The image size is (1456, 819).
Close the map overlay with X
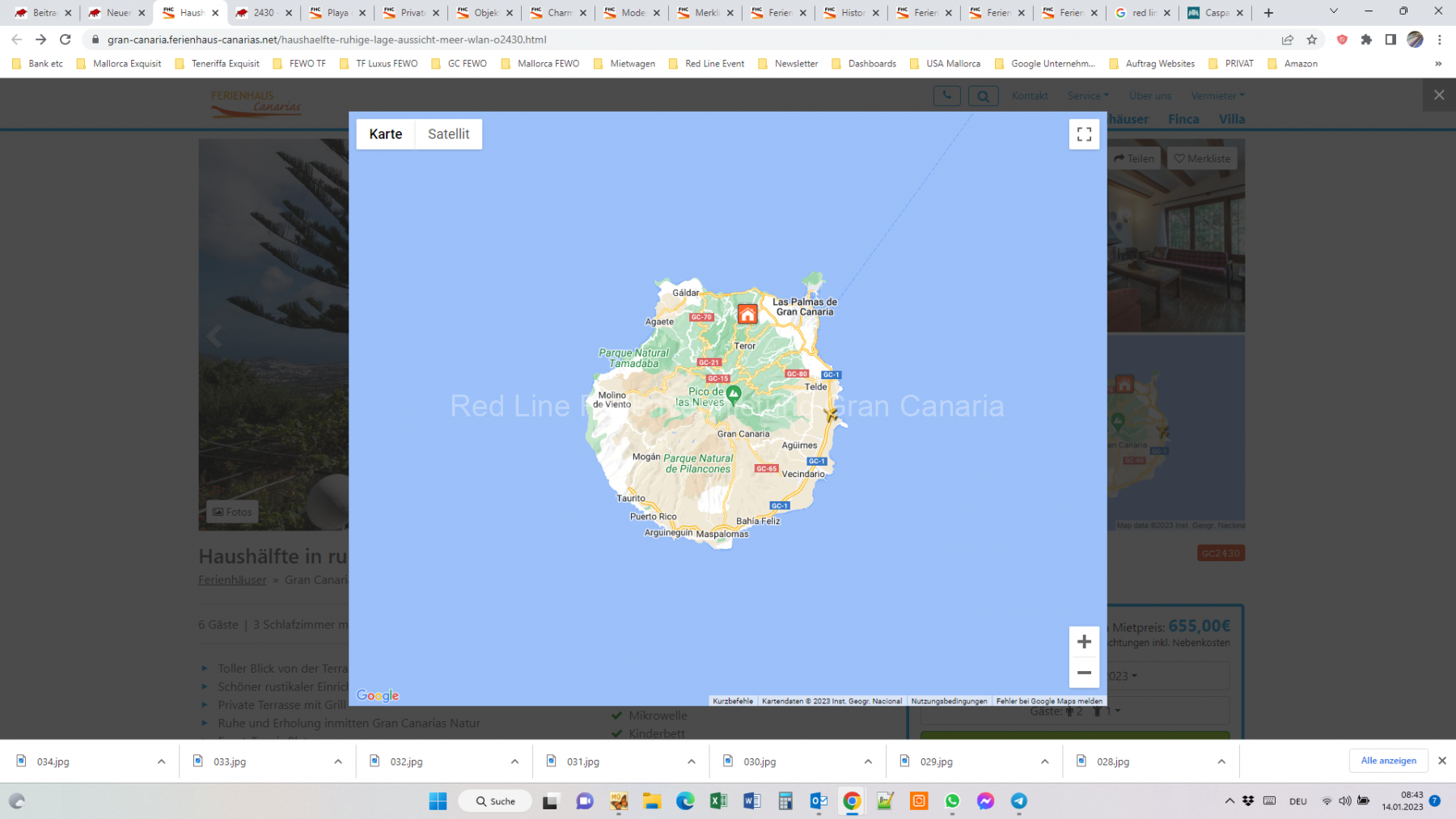tap(1439, 95)
